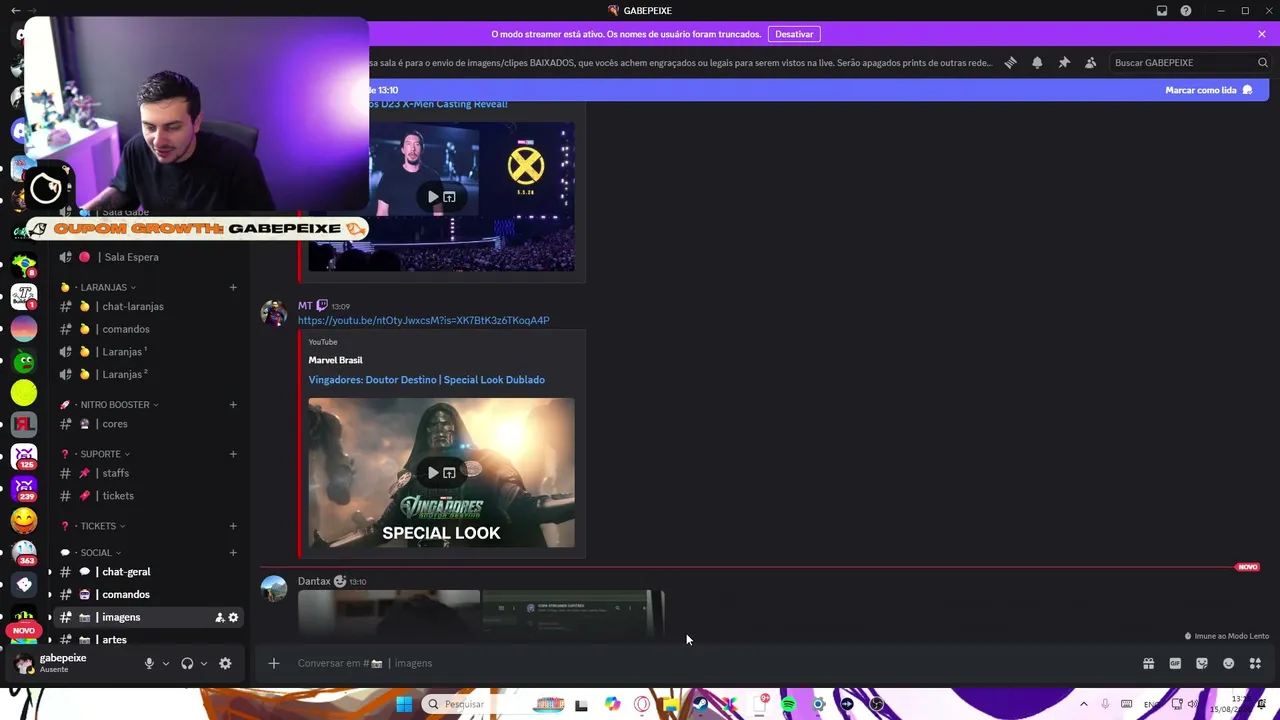The height and width of the screenshot is (720, 1280).
Task: Open Spotify from the taskbar
Action: (x=788, y=704)
